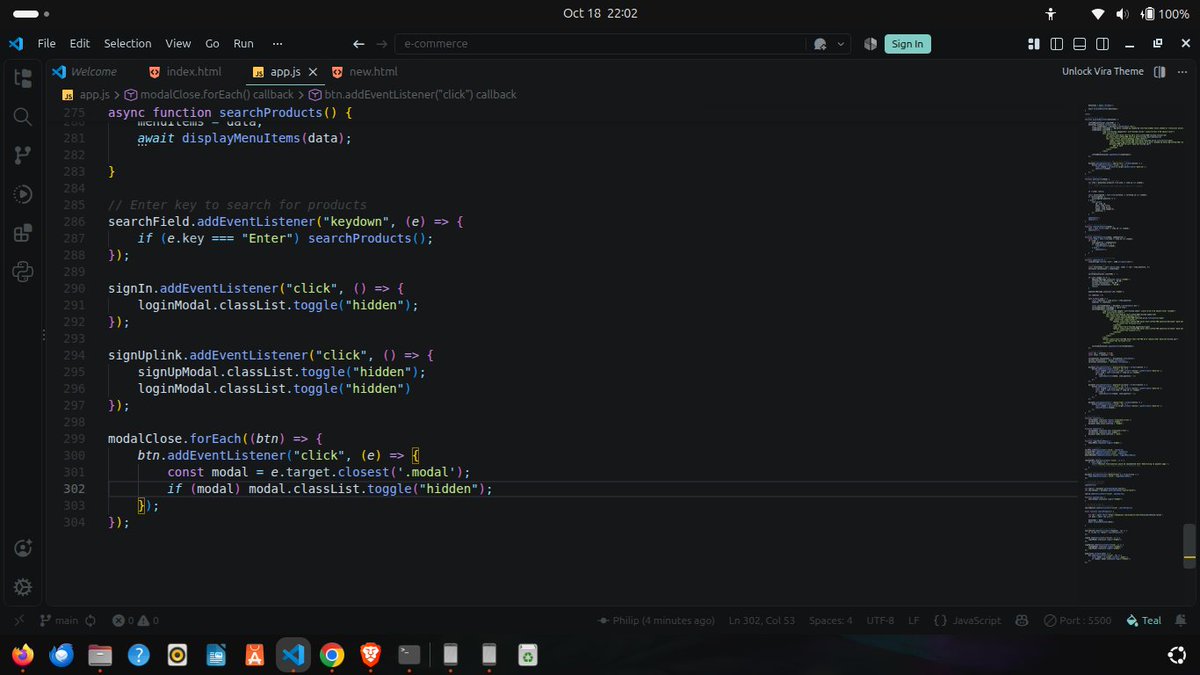Screen dimensions: 1200x675
Task: Change UTF-8 file encoding
Action: coord(880,620)
